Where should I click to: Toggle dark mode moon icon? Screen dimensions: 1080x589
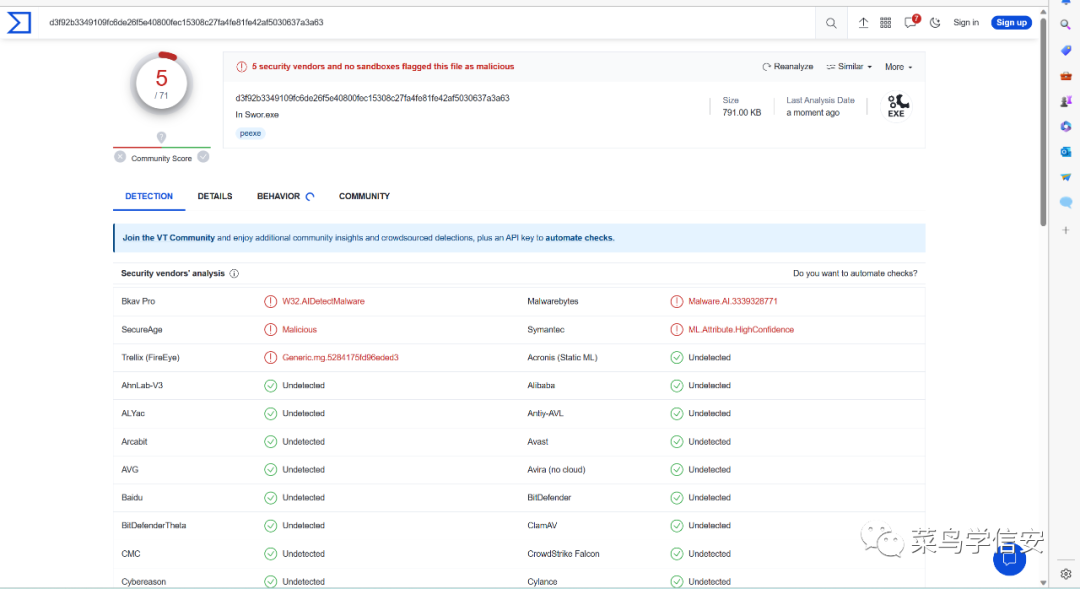pos(935,23)
